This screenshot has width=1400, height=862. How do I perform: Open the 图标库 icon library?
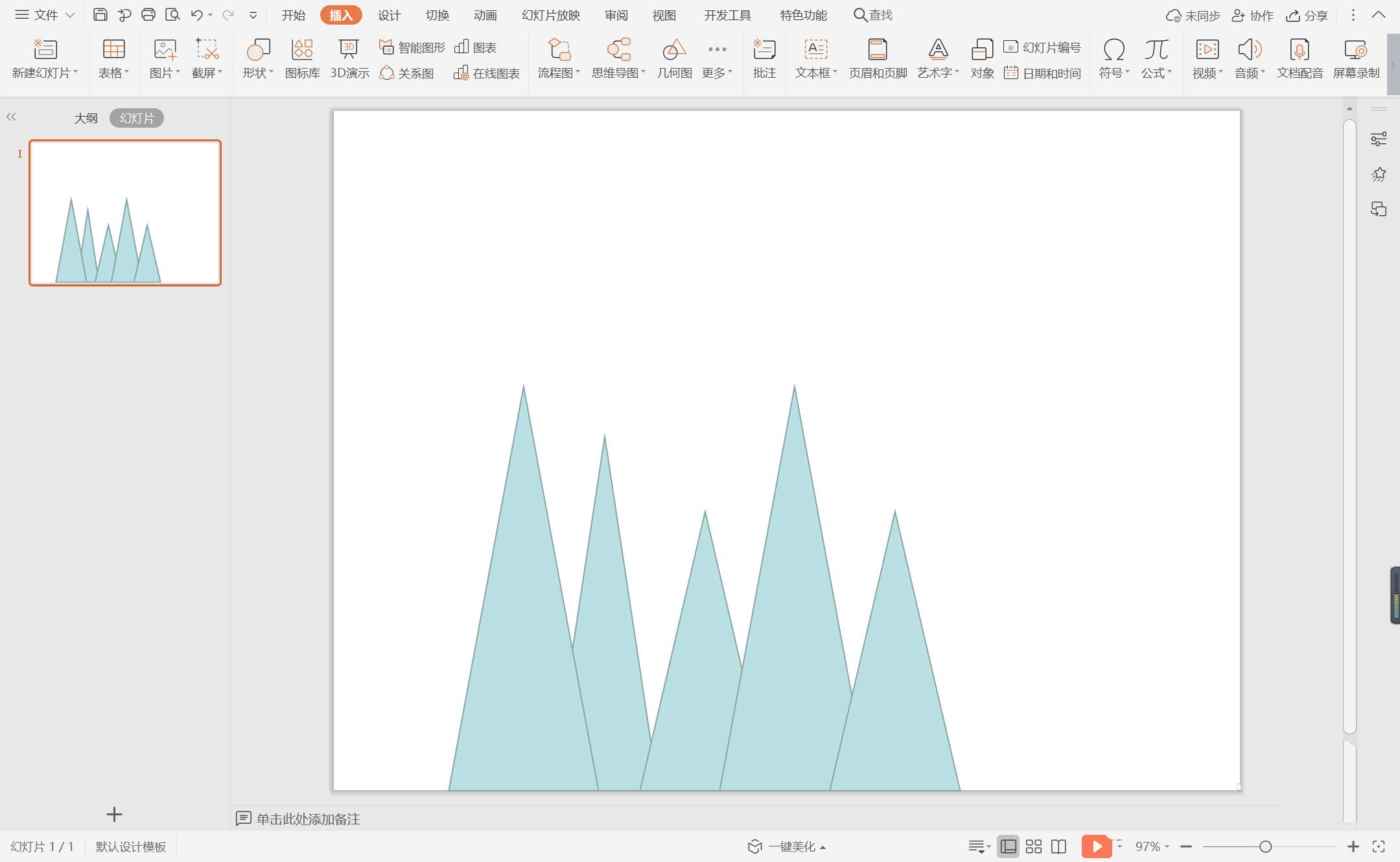click(302, 58)
